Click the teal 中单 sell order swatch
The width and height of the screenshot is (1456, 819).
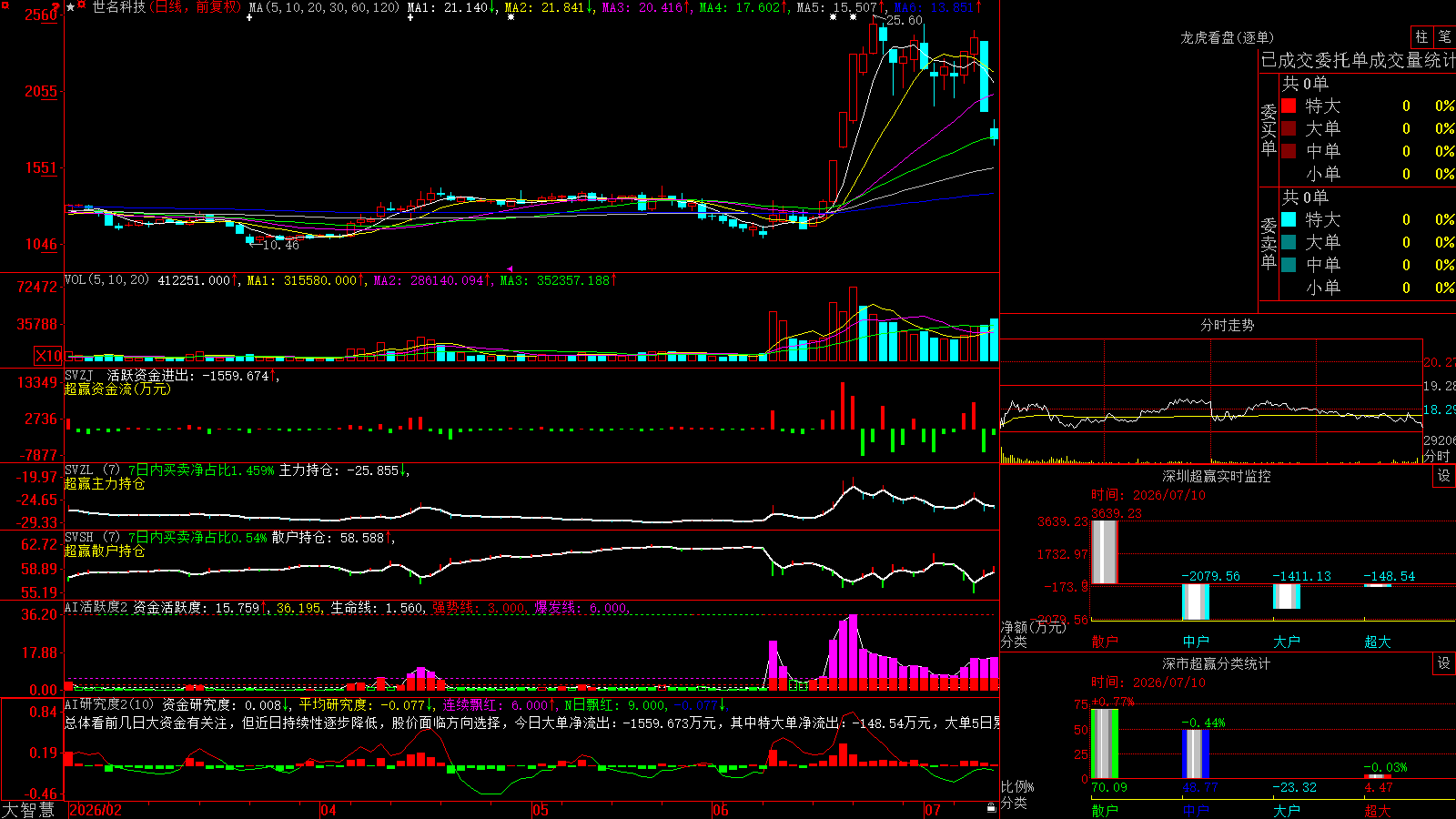click(1289, 265)
